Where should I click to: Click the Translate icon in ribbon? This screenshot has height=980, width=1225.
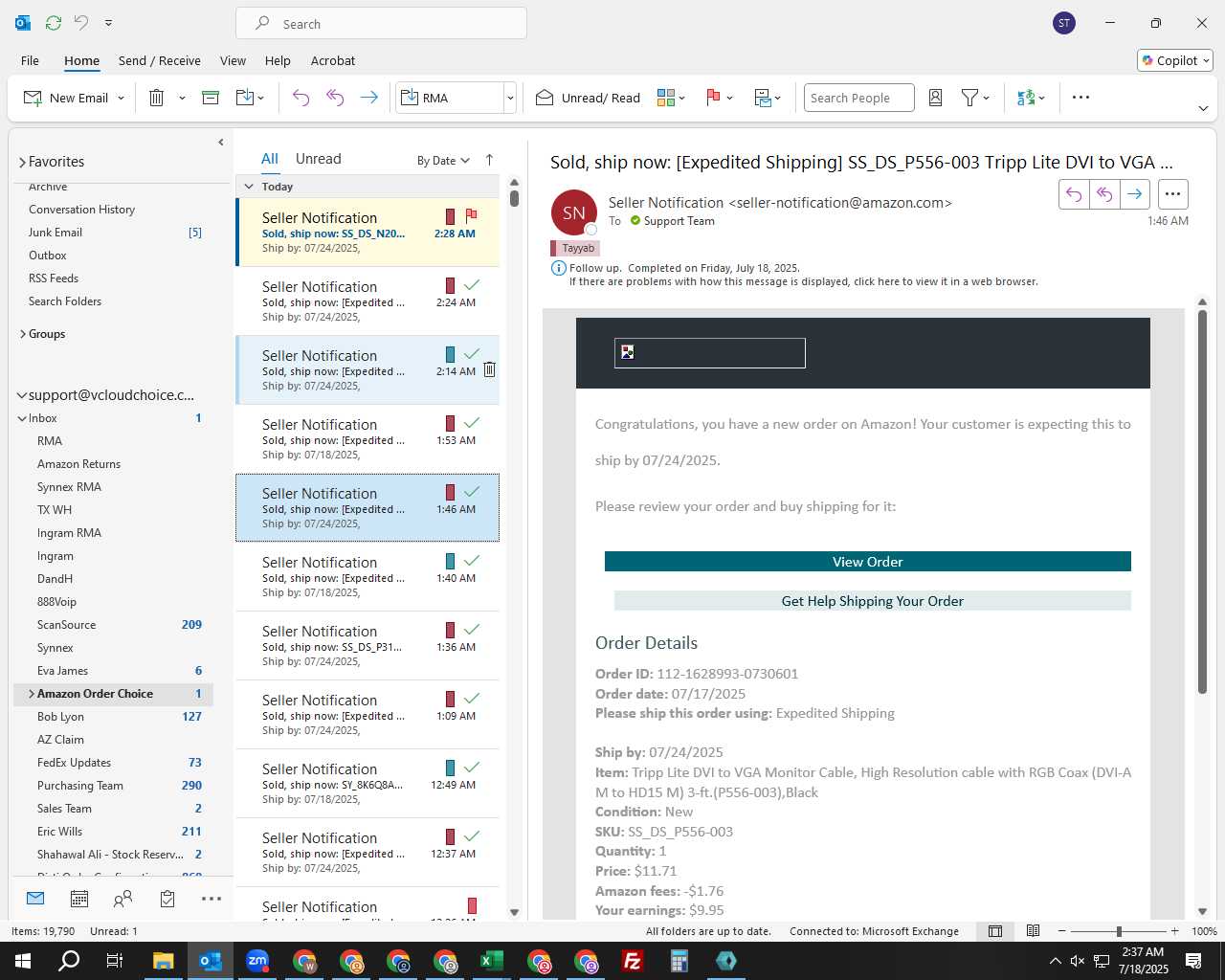tap(1026, 98)
